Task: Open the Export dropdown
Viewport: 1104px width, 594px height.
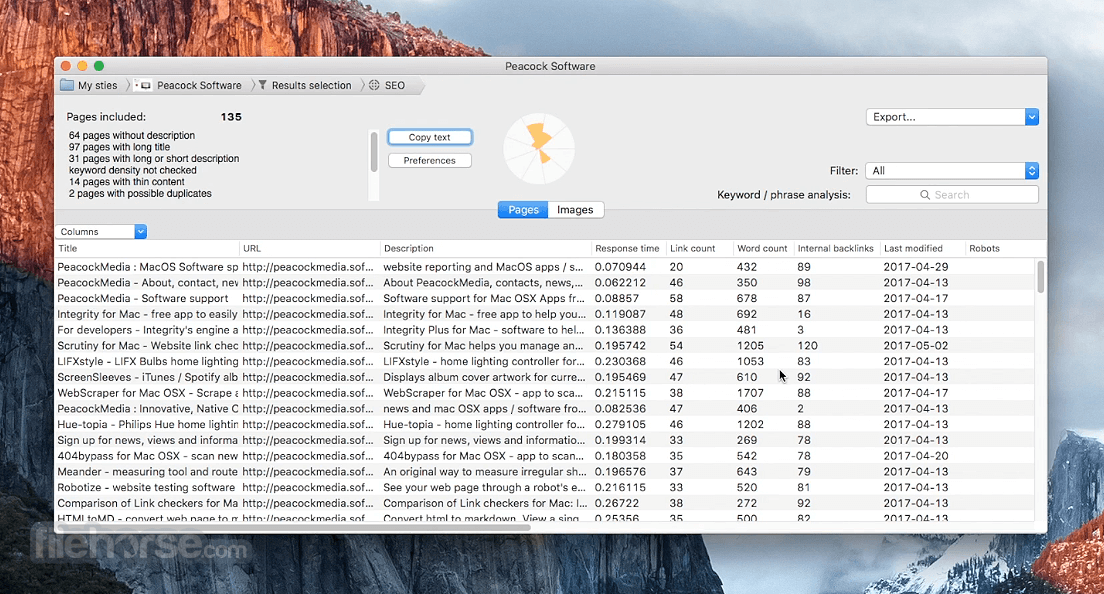Action: [952, 117]
